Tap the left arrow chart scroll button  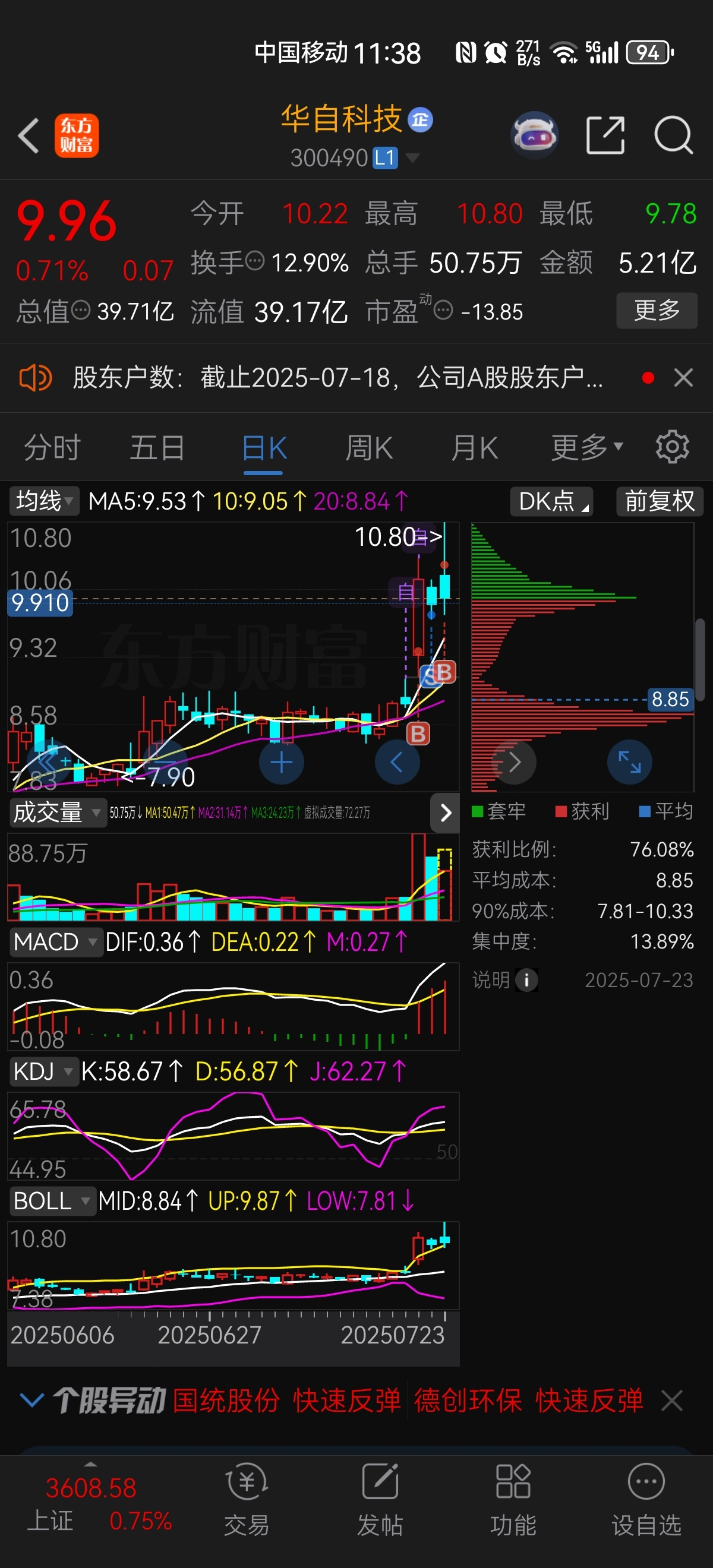397,762
